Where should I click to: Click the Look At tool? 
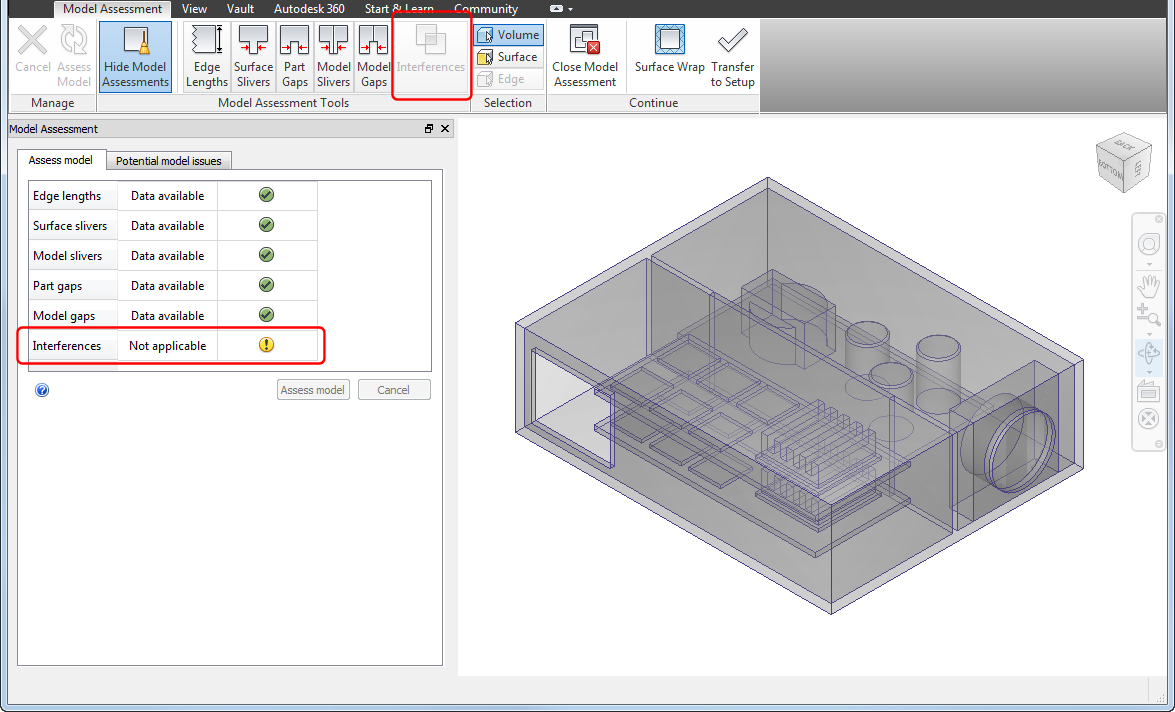tap(1148, 390)
